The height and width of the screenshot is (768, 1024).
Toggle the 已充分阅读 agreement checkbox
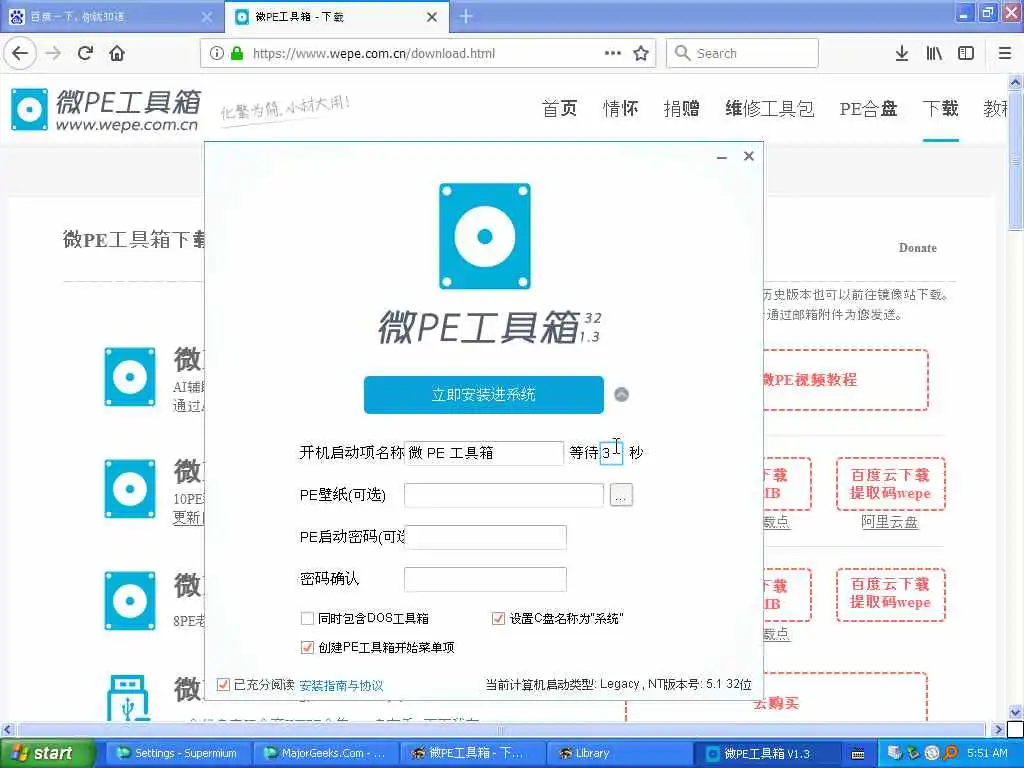[223, 684]
